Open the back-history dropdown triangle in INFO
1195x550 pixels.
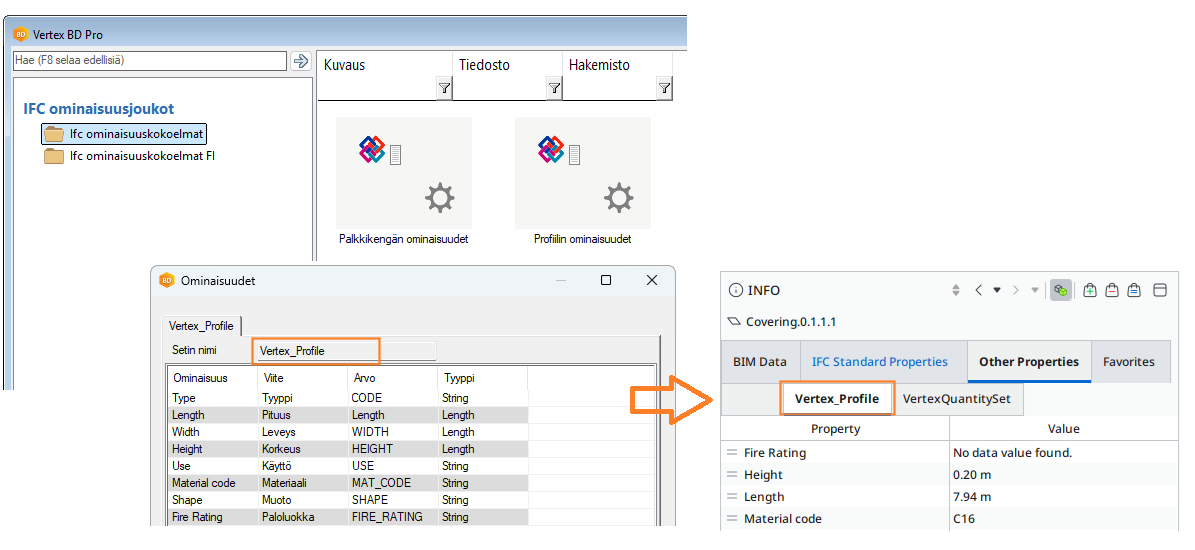pyautogui.click(x=996, y=290)
